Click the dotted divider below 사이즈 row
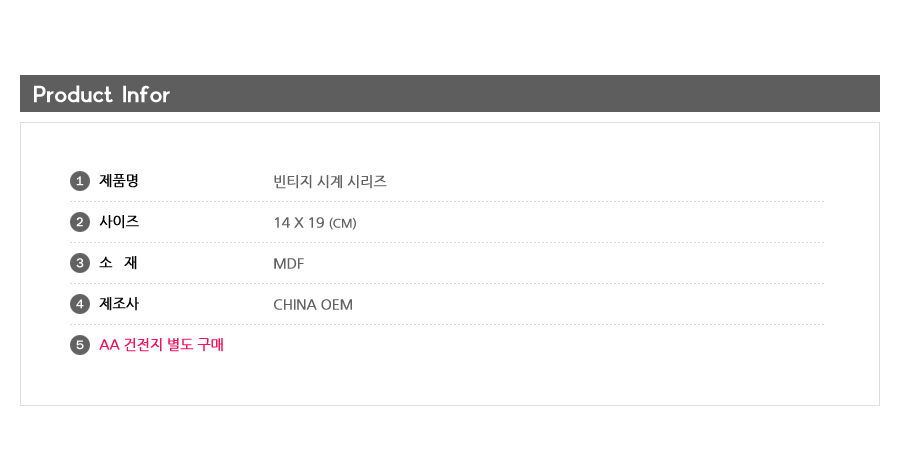Viewport: 900px width, 474px height. [x=447, y=243]
